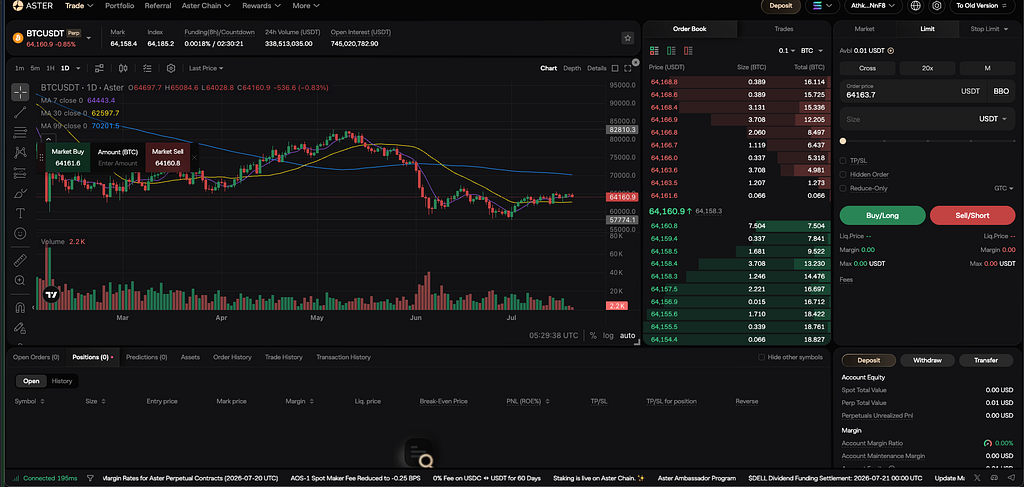Click the TradingView logo on chart

tap(52, 294)
